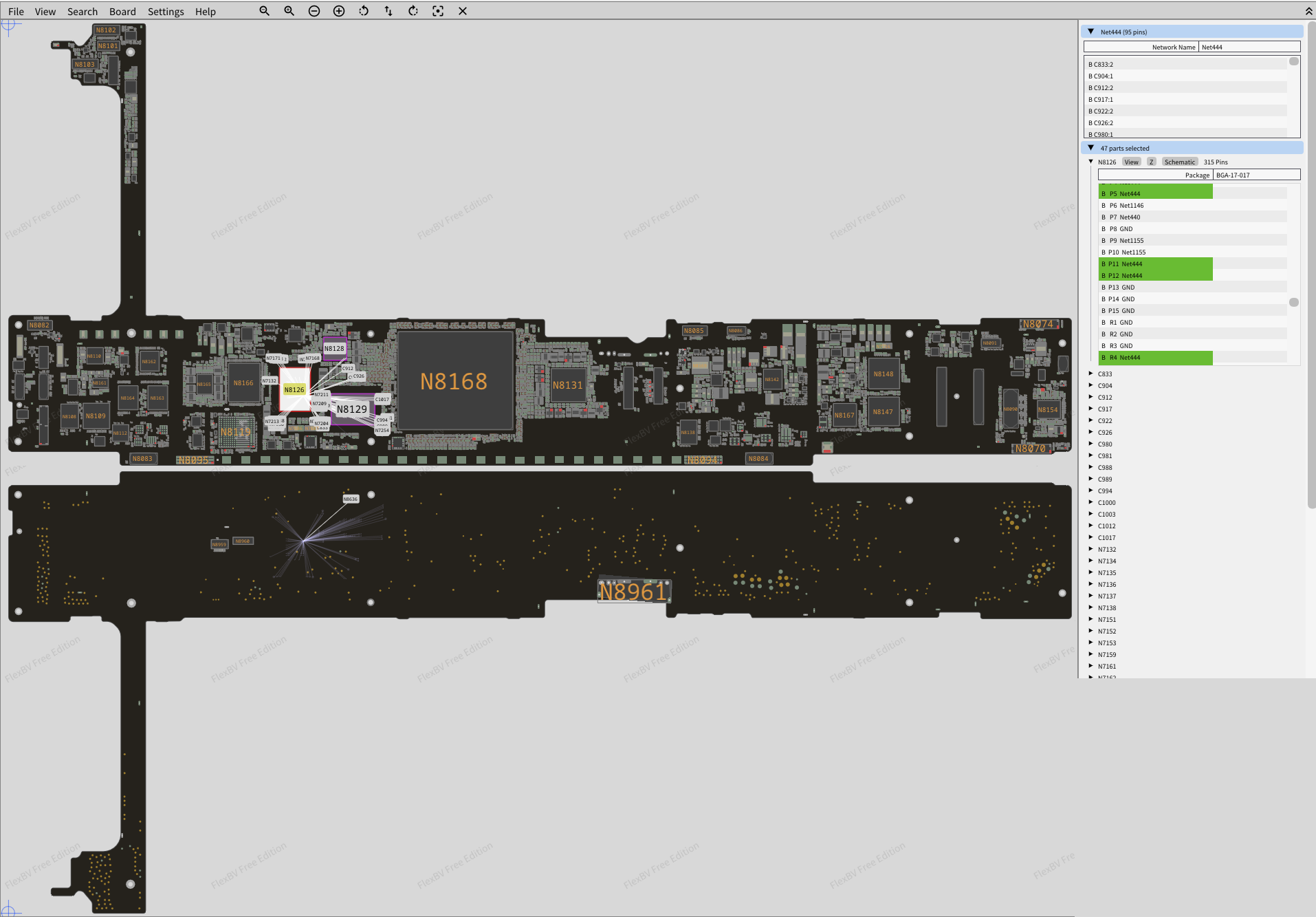Zoom out with the minus circle icon
Image resolution: width=1316 pixels, height=917 pixels.
[x=314, y=11]
